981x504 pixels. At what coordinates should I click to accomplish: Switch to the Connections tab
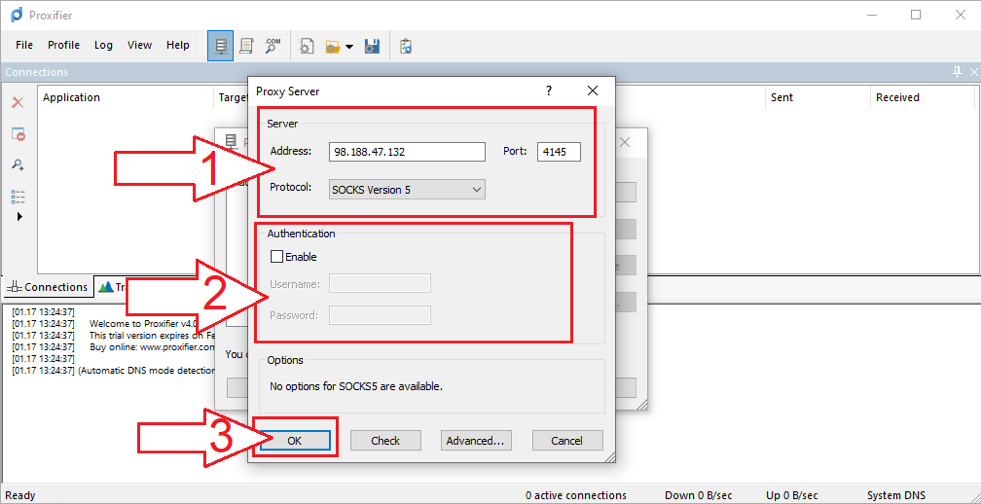tap(48, 287)
